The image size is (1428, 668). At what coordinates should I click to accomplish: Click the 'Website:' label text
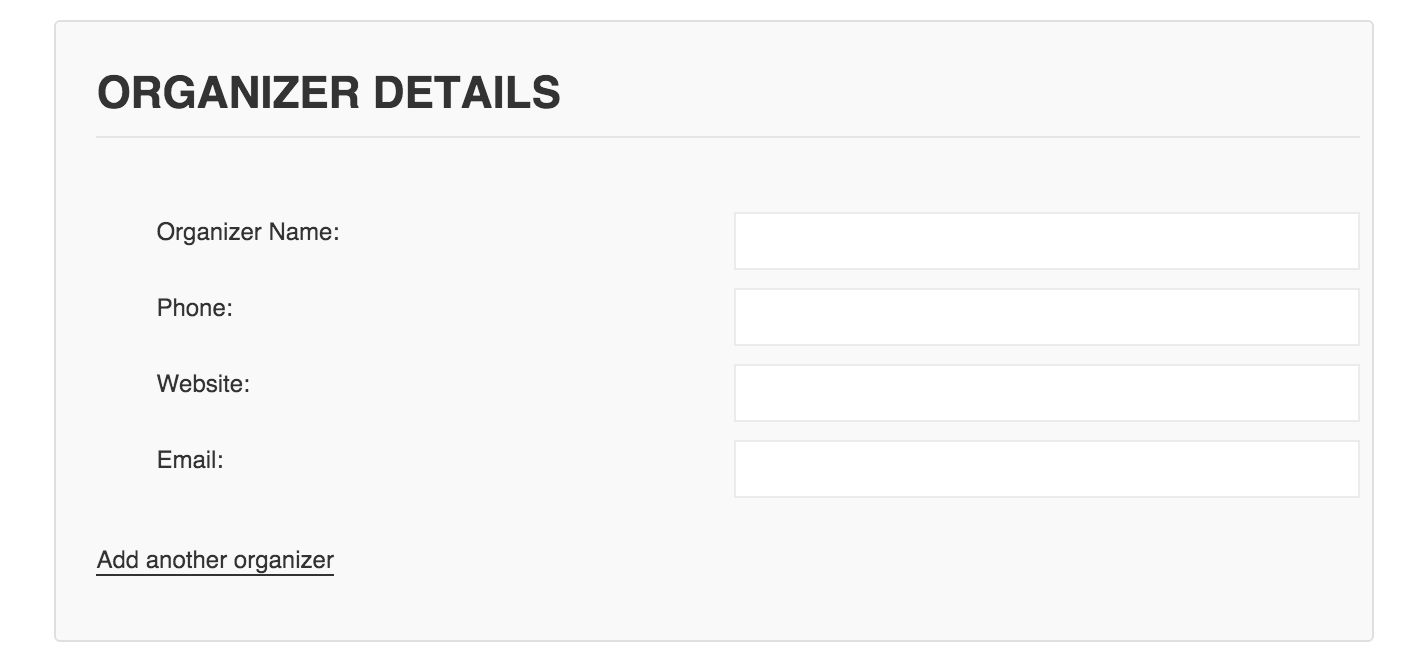pos(203,384)
